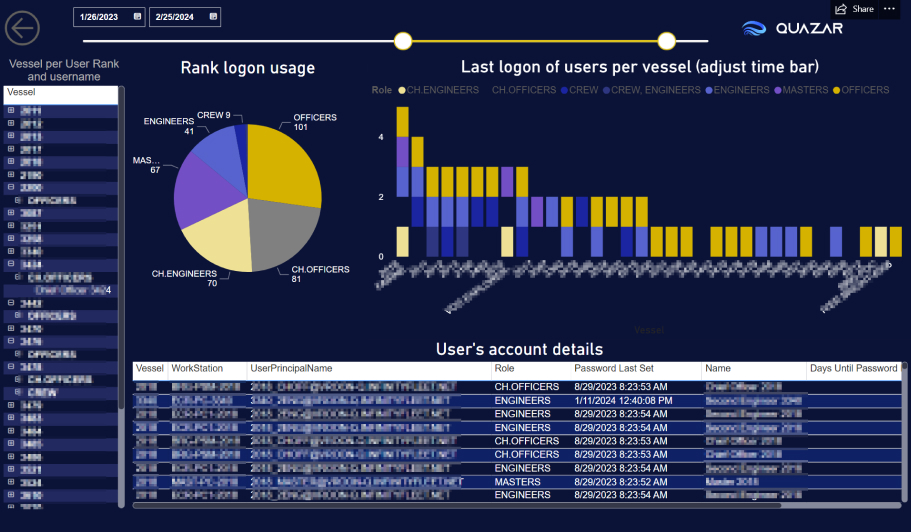Click the back arrow button
Viewport: 911px width, 532px height.
point(22,28)
